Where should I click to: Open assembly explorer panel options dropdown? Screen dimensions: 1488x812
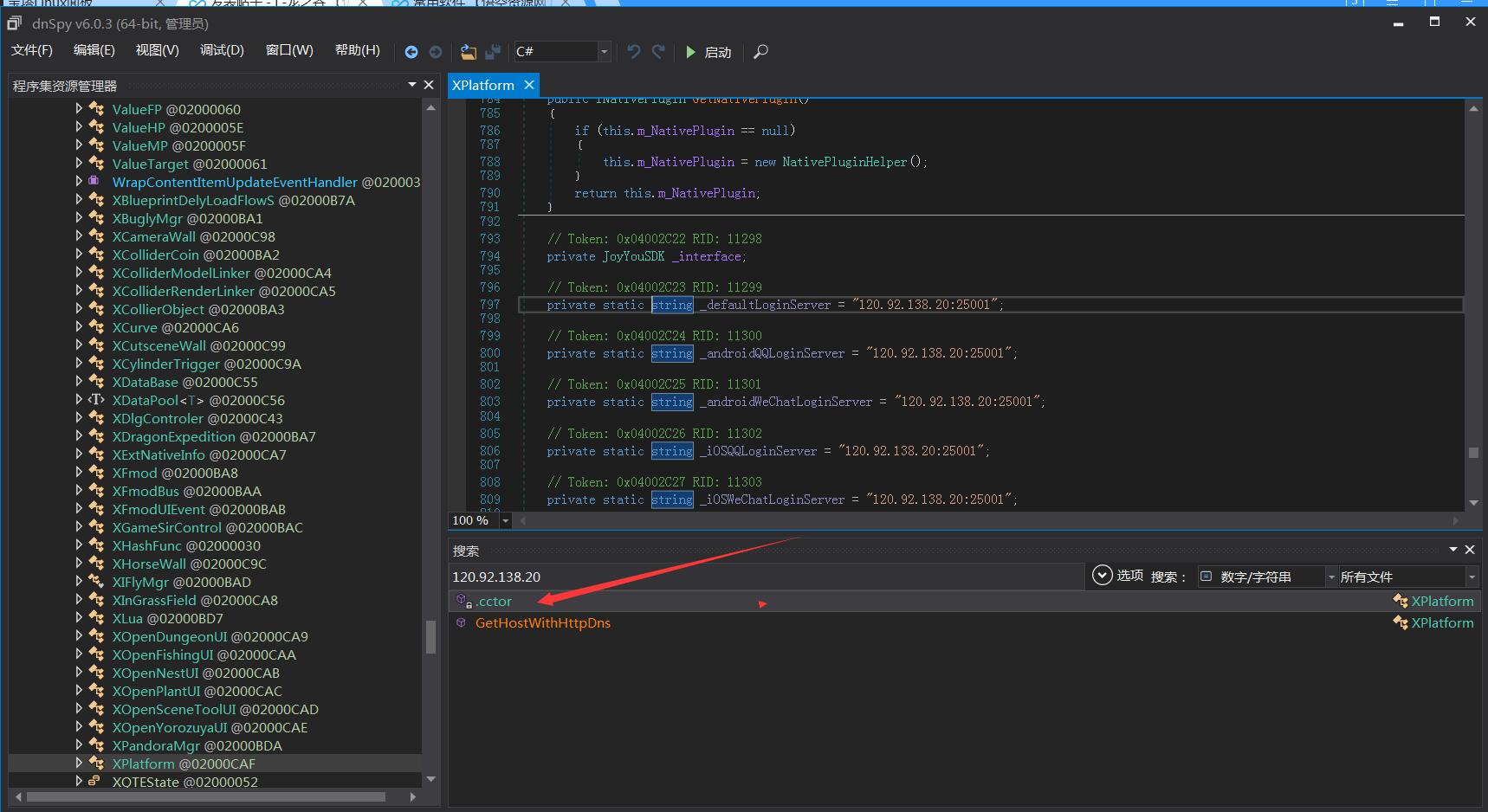(412, 85)
